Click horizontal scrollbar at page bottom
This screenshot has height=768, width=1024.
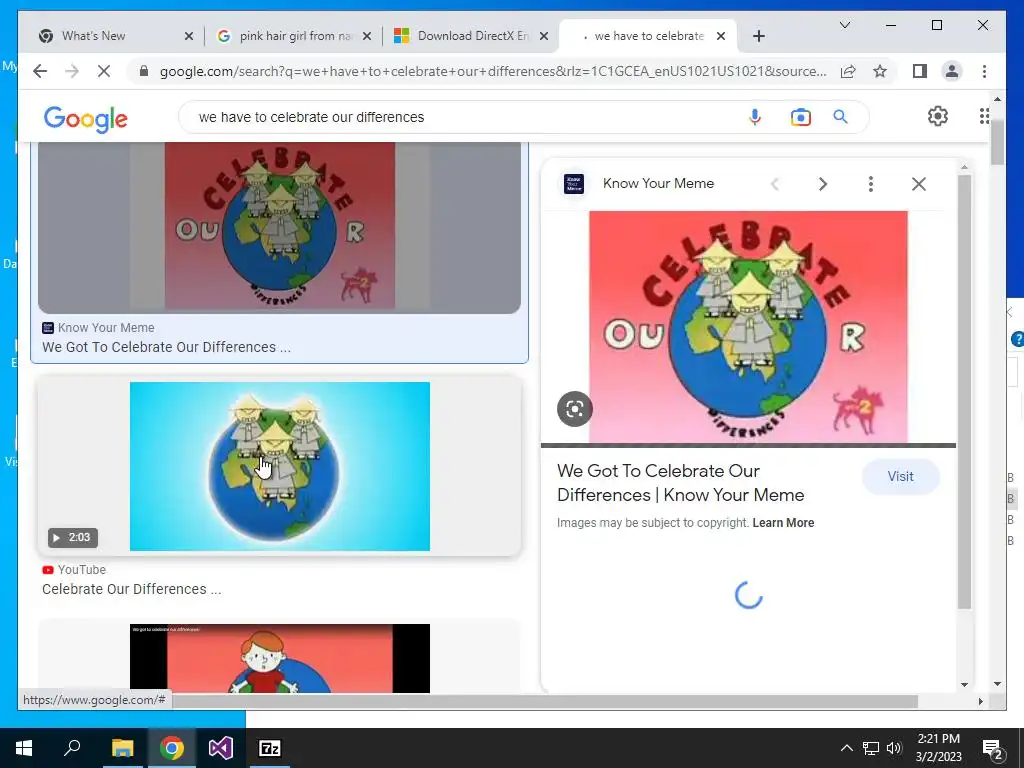[545, 701]
